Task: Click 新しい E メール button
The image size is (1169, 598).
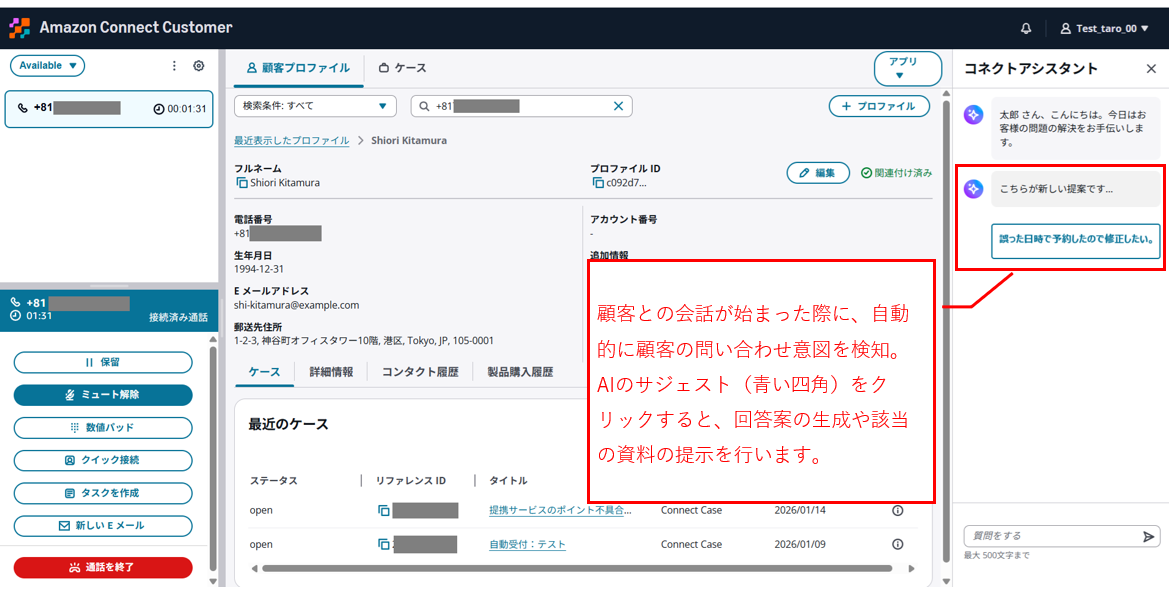Action: click(103, 526)
